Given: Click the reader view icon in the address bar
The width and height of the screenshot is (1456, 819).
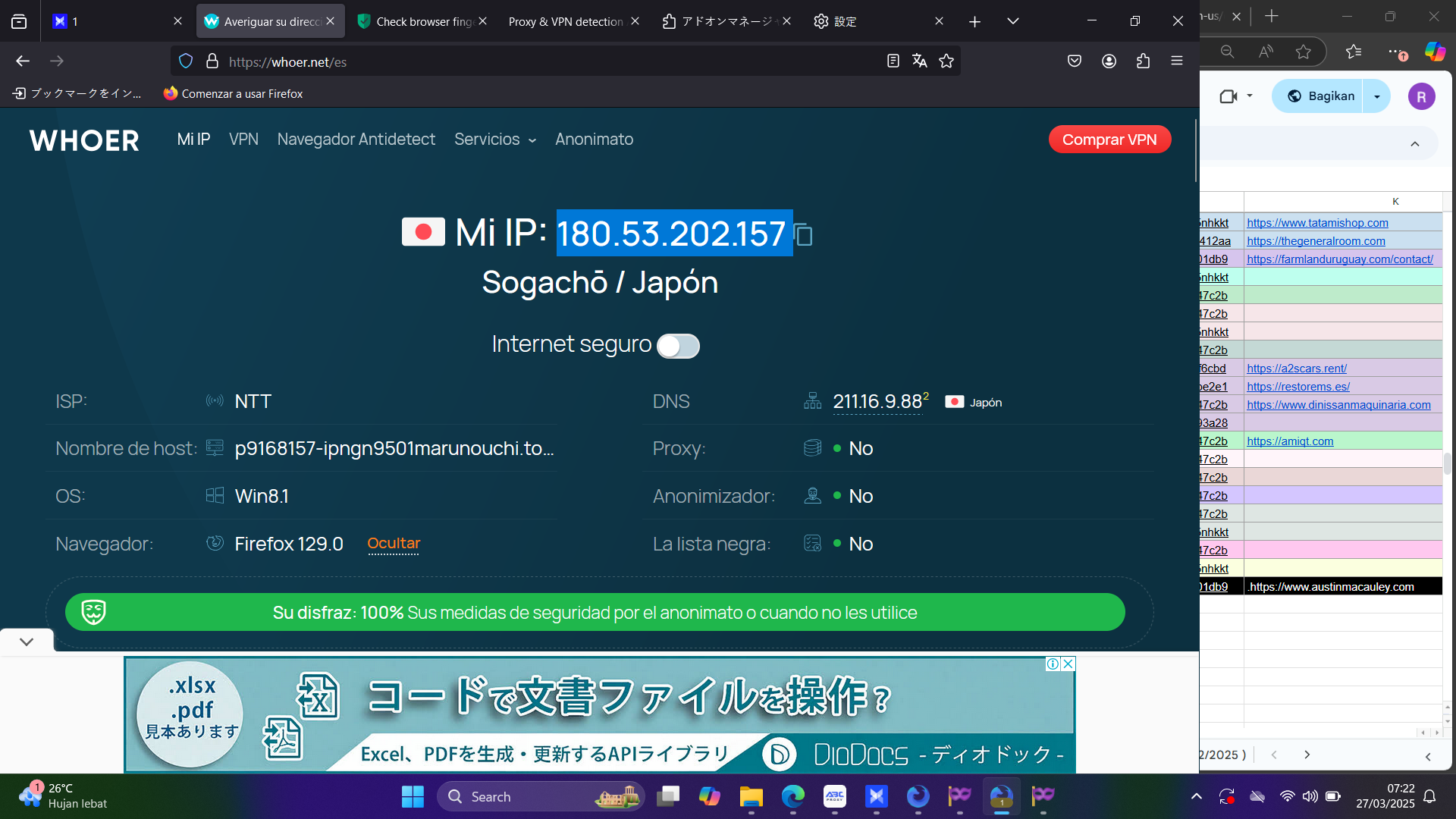Looking at the screenshot, I should click(893, 61).
